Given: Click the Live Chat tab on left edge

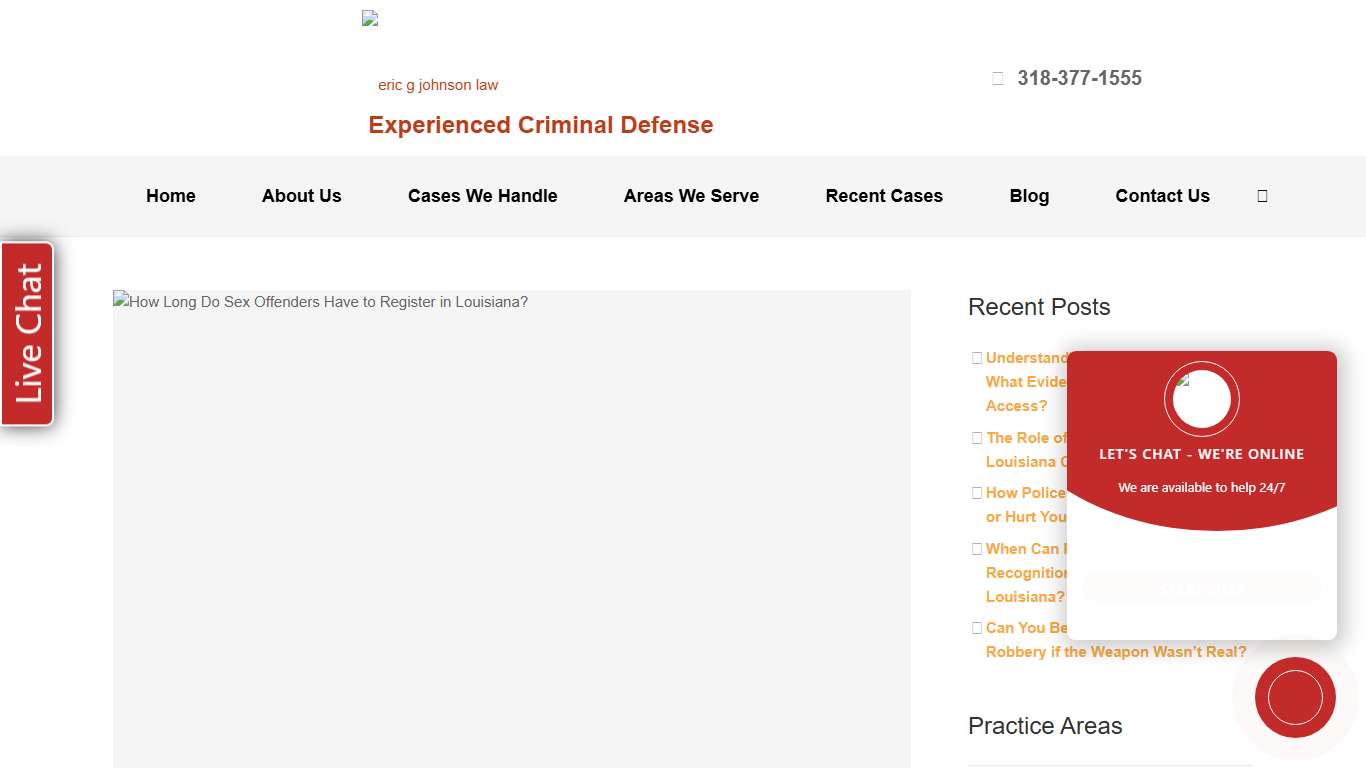Looking at the screenshot, I should coord(26,333).
